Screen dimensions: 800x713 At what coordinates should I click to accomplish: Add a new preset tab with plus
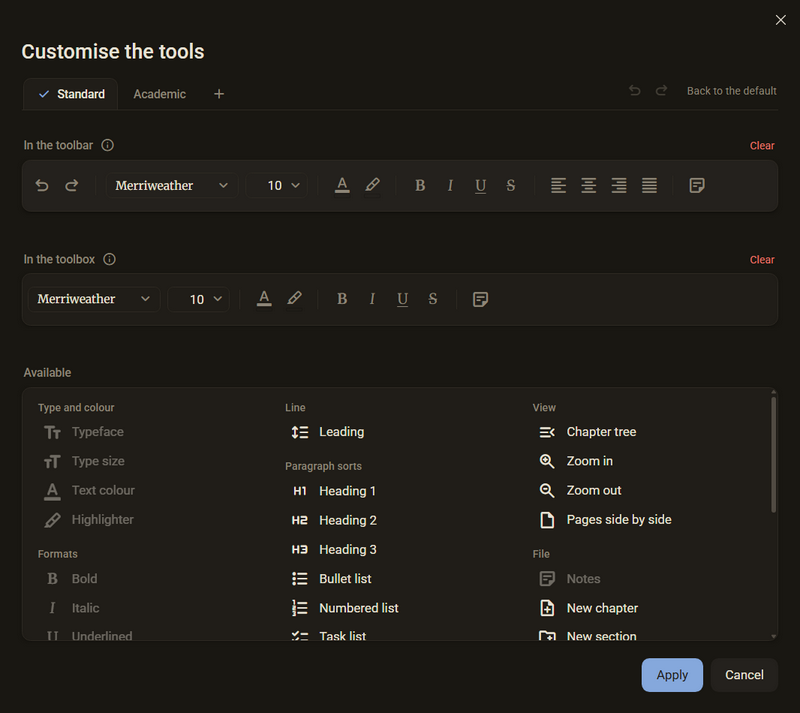tap(219, 94)
